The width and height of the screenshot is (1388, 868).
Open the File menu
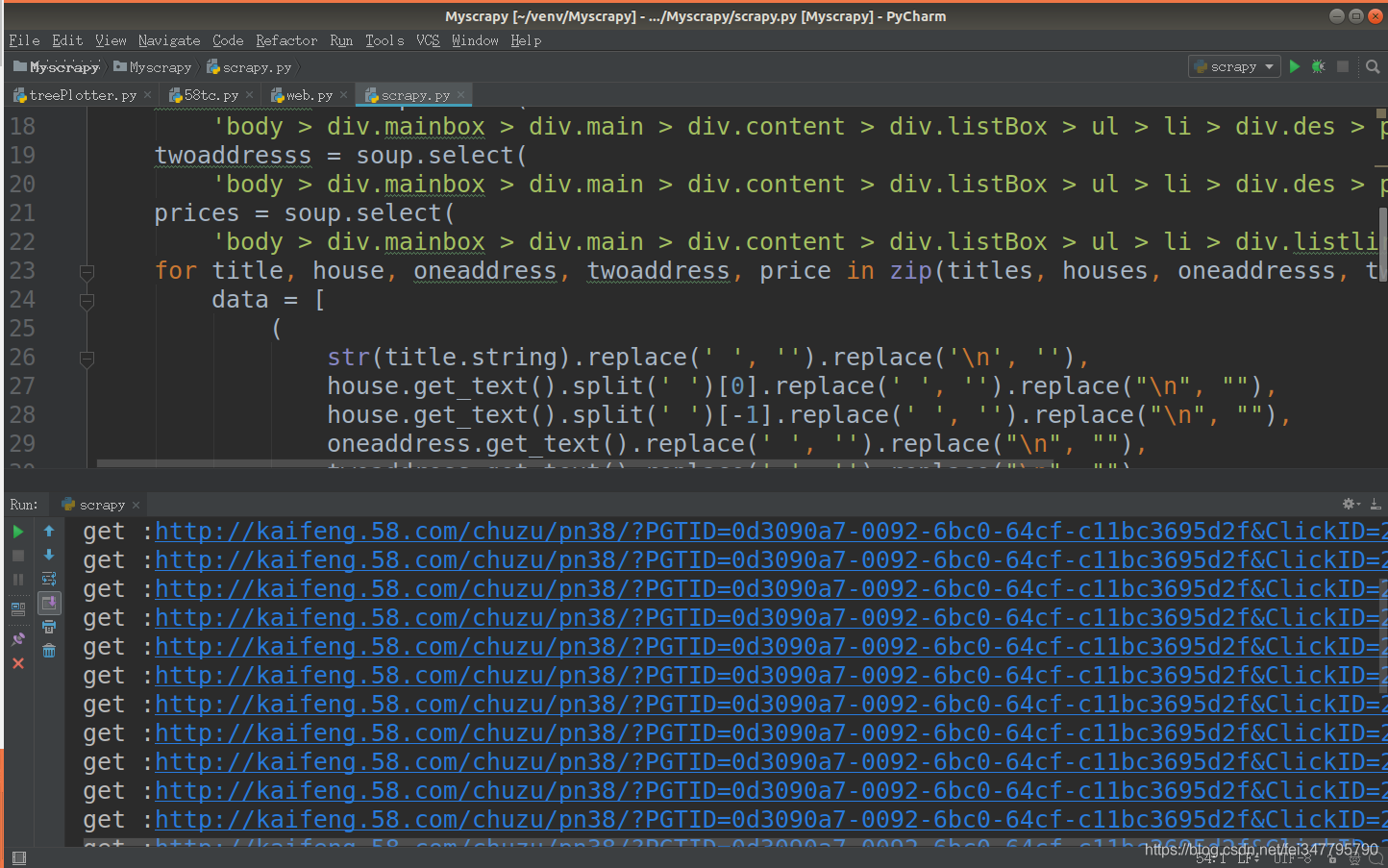tap(24, 40)
